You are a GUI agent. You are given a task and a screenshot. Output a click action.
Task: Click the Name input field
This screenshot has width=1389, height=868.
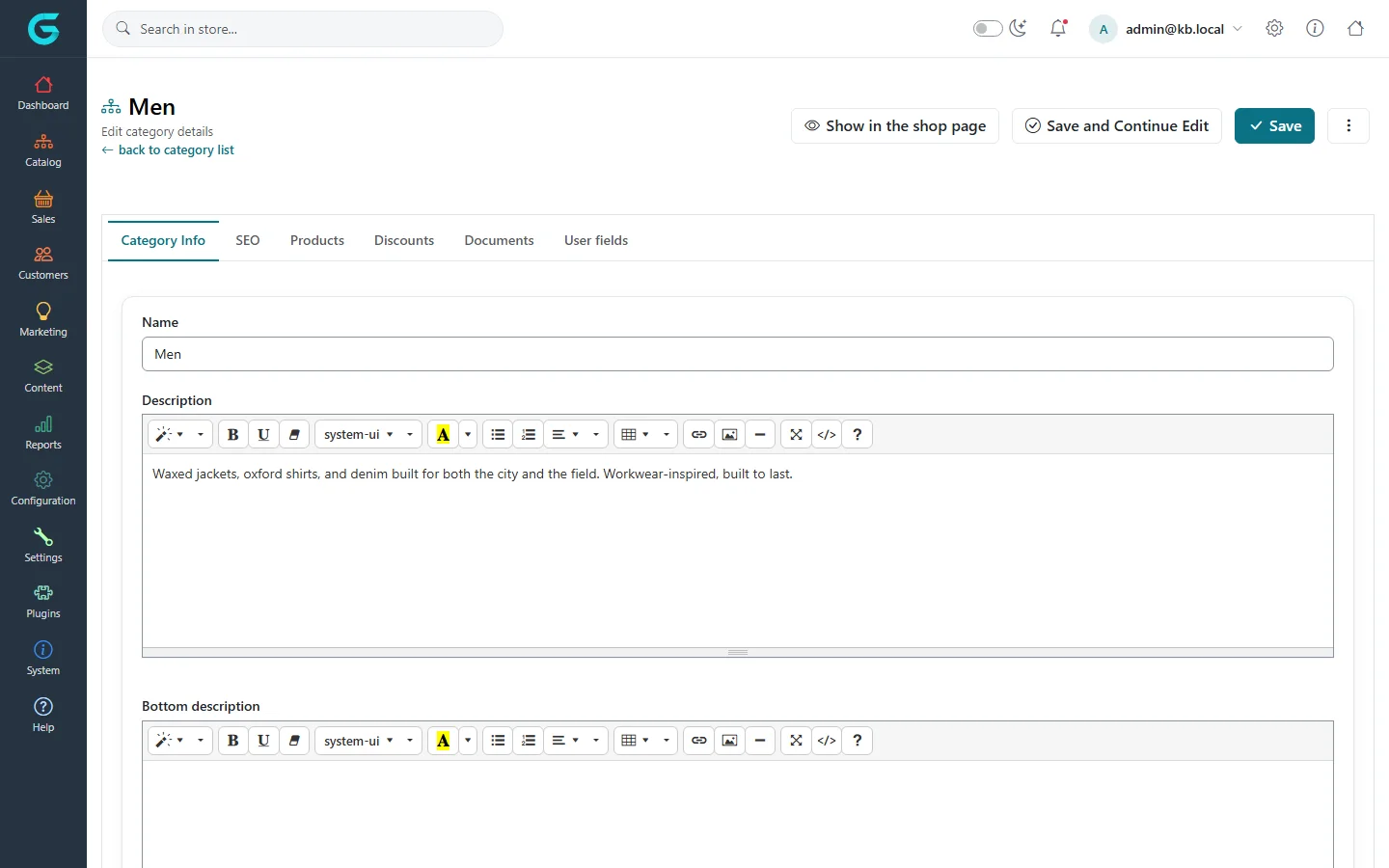pos(738,354)
